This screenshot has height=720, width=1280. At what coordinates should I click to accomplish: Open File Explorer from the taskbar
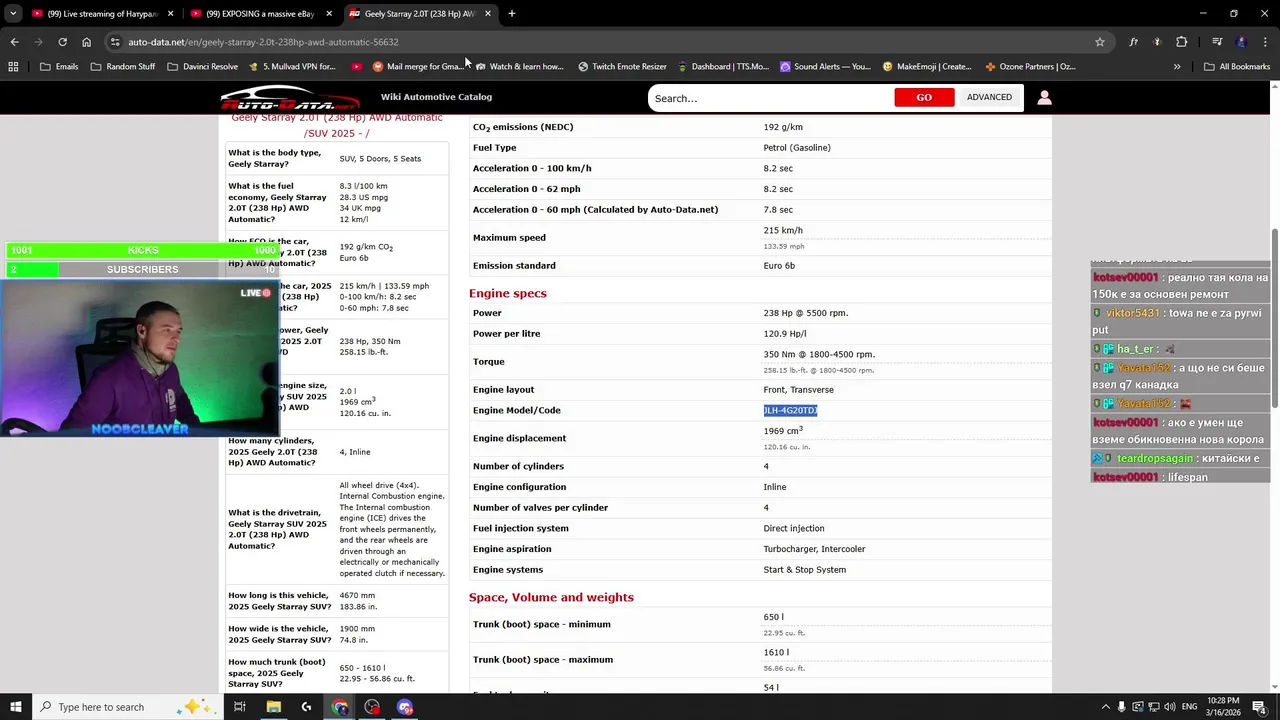coord(273,707)
